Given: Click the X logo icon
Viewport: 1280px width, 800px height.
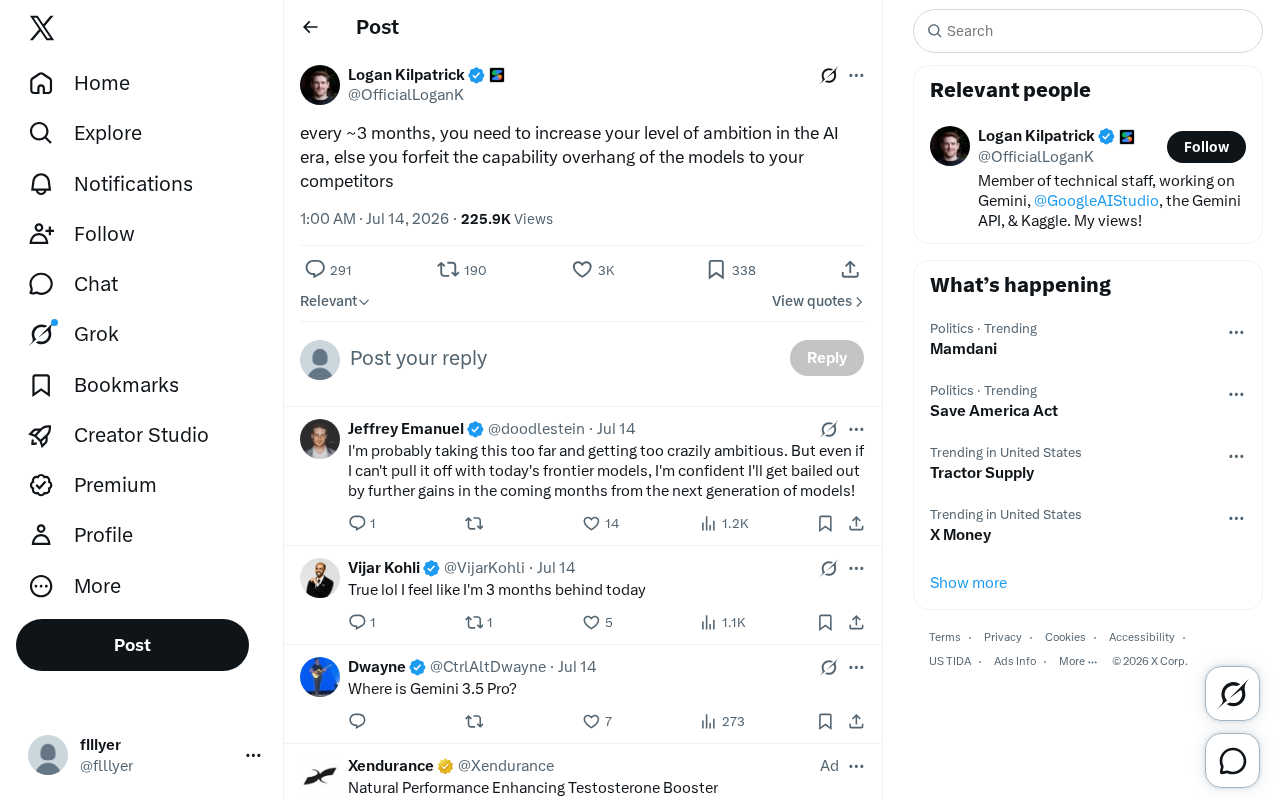Looking at the screenshot, I should 42,28.
